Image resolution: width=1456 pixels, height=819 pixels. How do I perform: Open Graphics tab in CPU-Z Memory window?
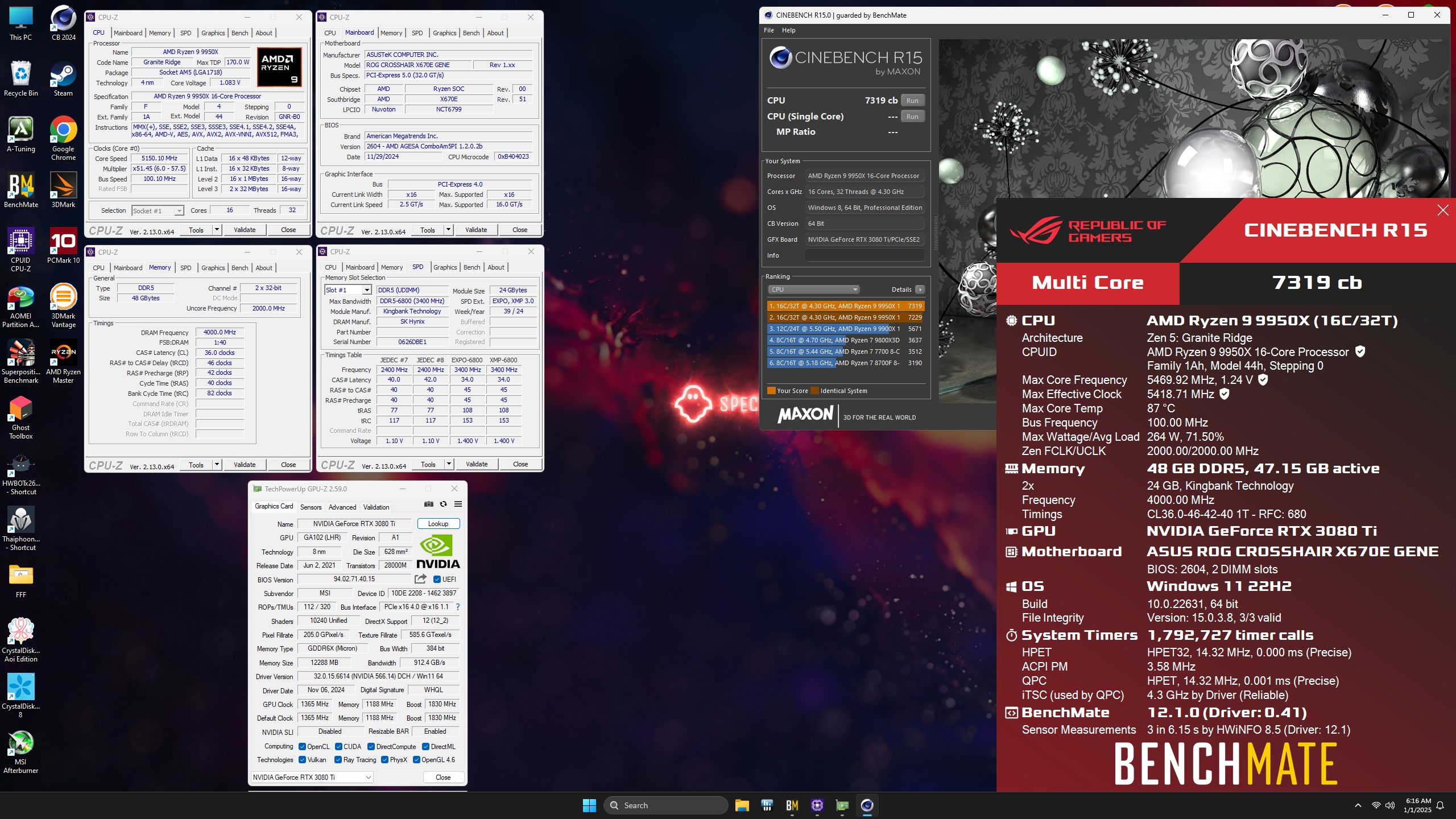pos(213,268)
